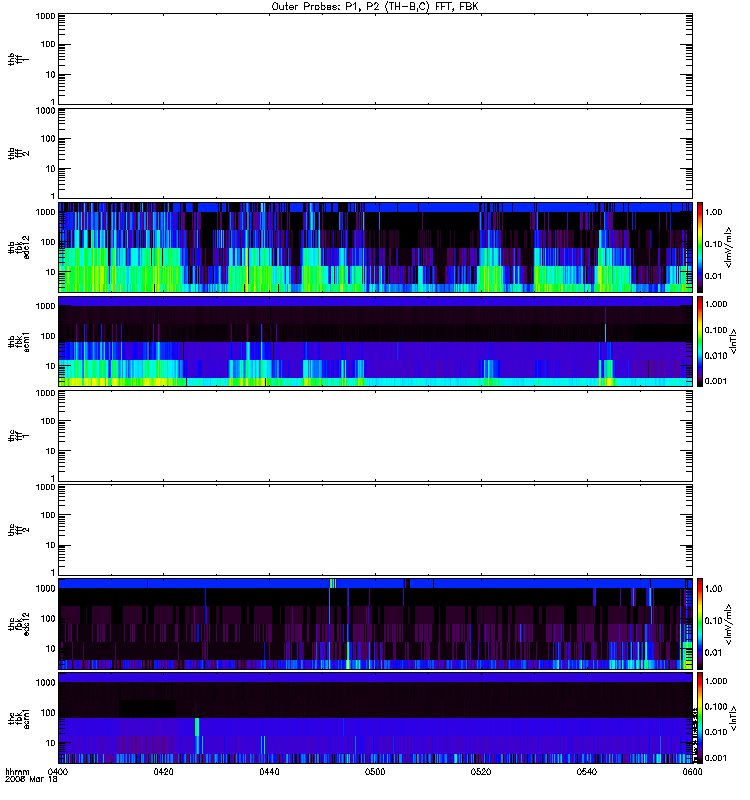The width and height of the screenshot is (750, 800).
Task: Click the 1000 y-axis tick of thc fbk edc12
Action: click(x=45, y=588)
